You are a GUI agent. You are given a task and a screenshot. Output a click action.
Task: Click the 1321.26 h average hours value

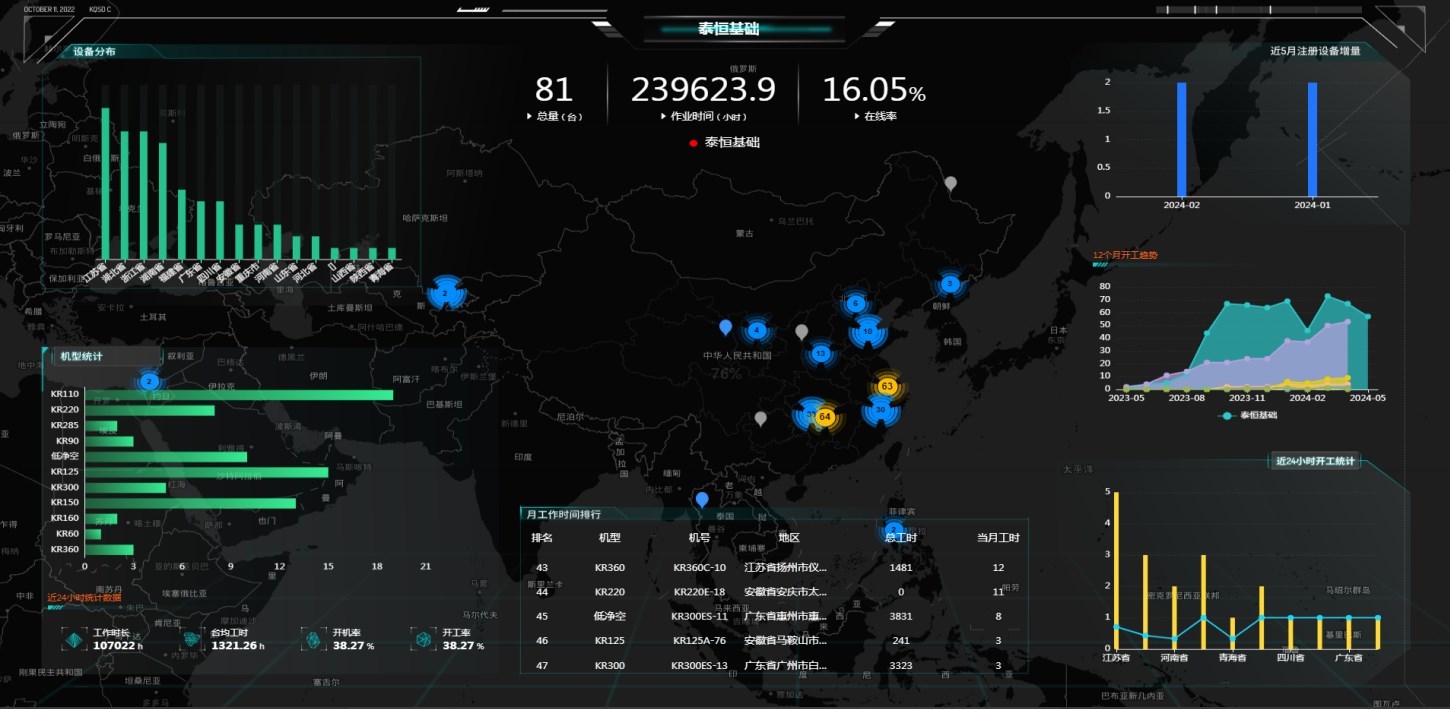click(x=238, y=646)
